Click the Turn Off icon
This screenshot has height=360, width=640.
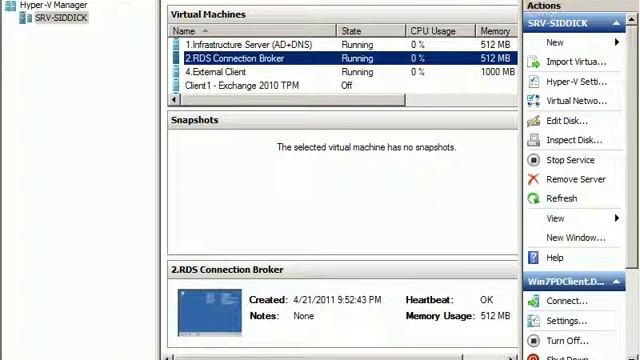(533, 340)
